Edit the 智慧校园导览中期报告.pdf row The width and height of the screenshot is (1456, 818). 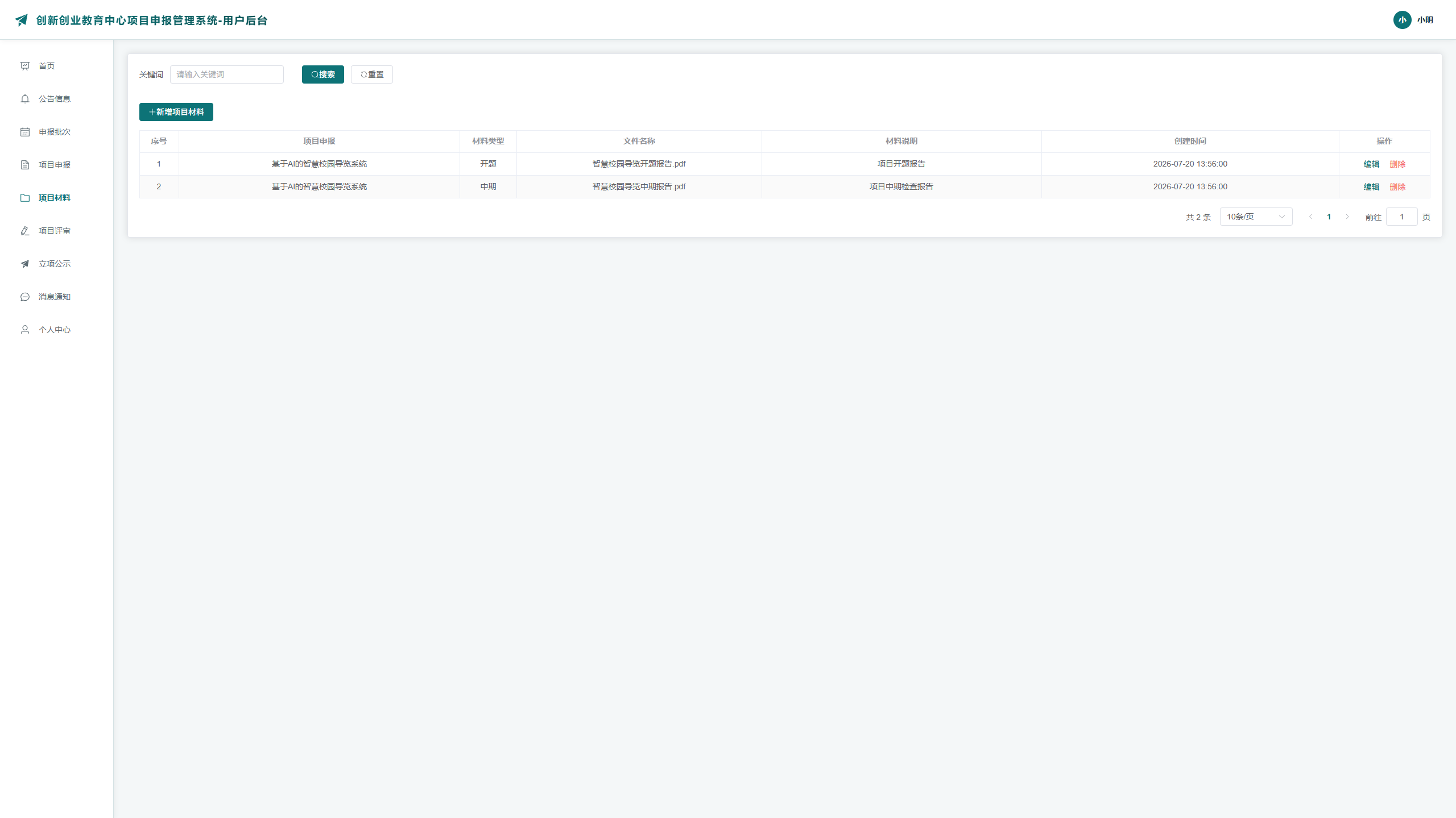click(1371, 187)
